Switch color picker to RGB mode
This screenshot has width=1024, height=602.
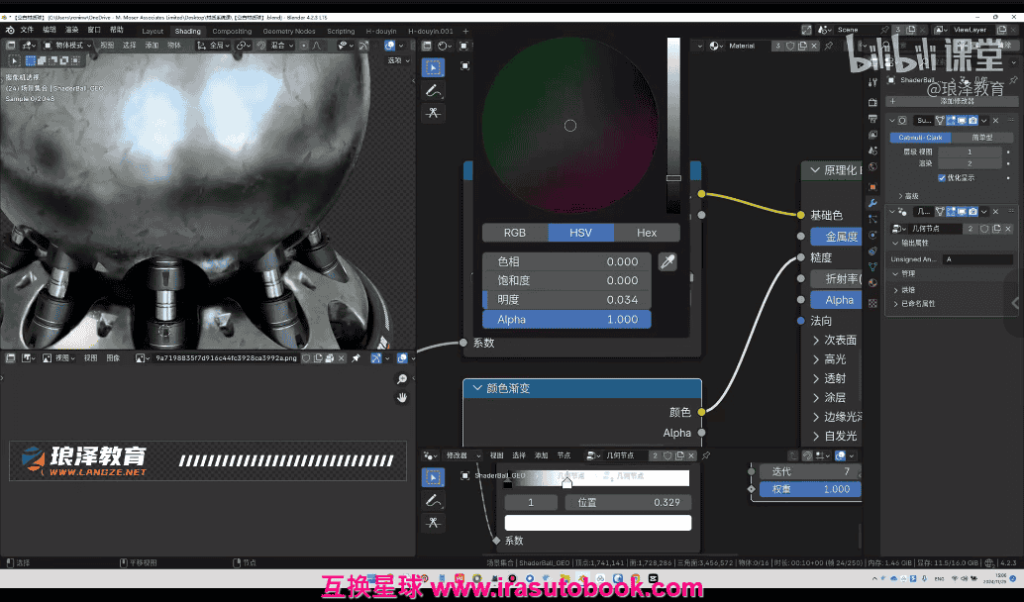point(514,233)
